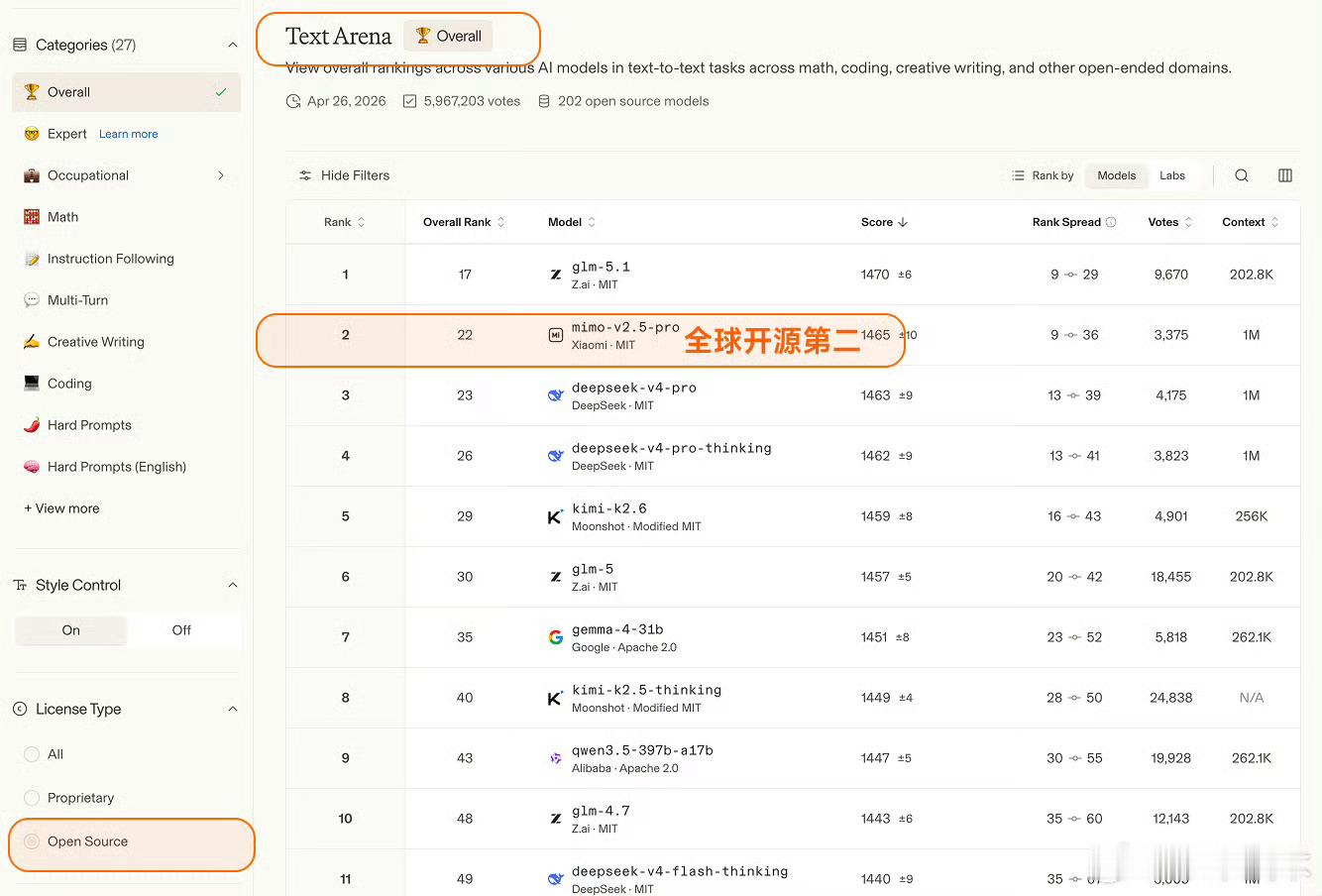Click the Style Control text icon
This screenshot has height=896, width=1322.
click(x=20, y=586)
